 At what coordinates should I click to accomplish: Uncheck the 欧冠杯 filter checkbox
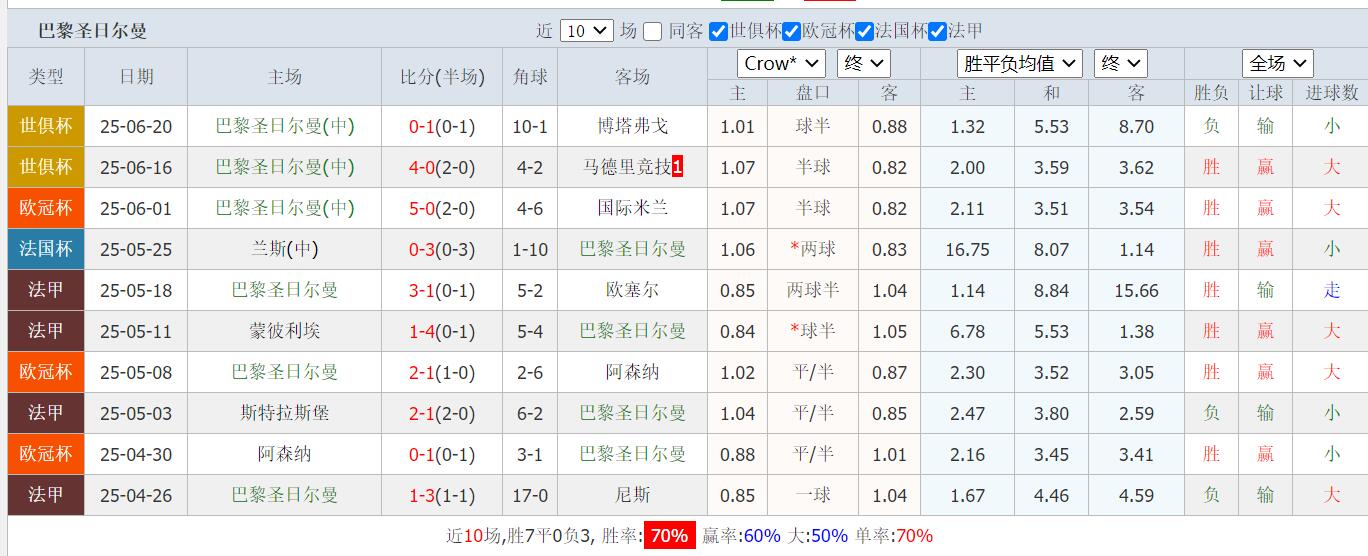791,31
